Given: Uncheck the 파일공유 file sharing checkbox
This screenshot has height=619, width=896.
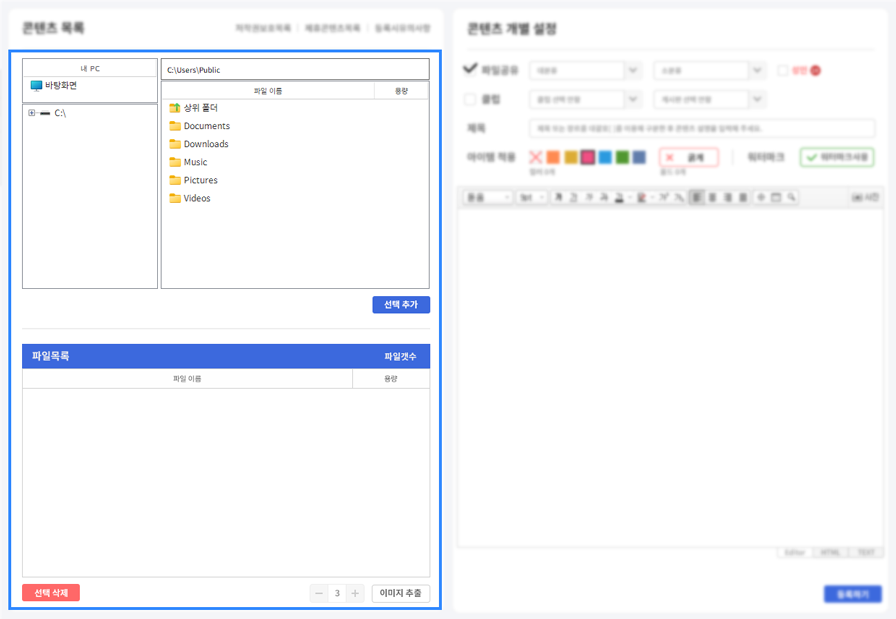Looking at the screenshot, I should coord(471,70).
